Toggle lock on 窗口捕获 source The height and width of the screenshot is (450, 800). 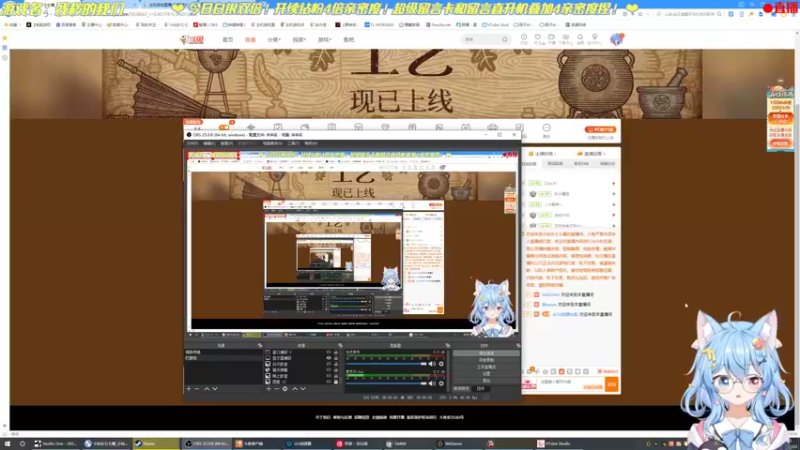336,352
